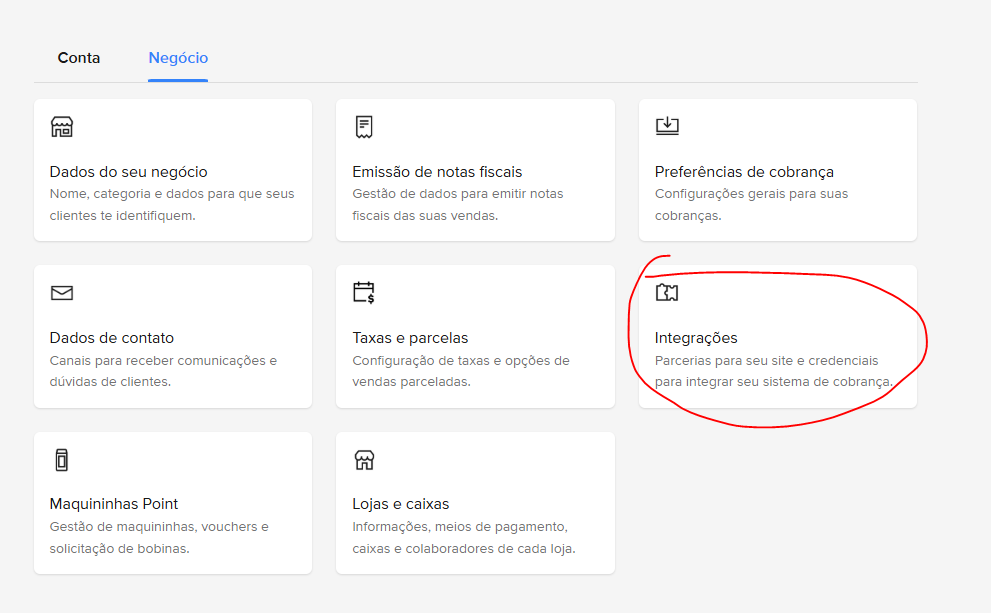Select the Negócio tab
This screenshot has width=991, height=613.
(x=178, y=58)
